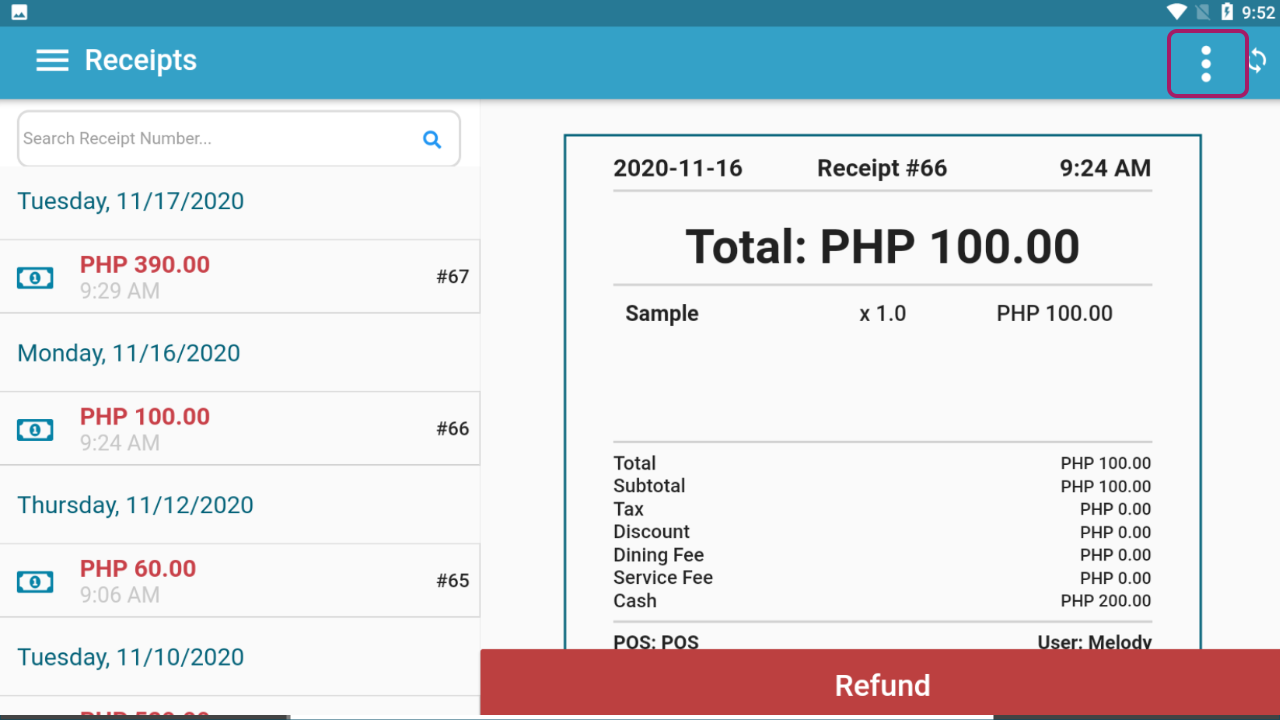Click the POS: POS text
This screenshot has height=720, width=1280.
click(x=656, y=642)
